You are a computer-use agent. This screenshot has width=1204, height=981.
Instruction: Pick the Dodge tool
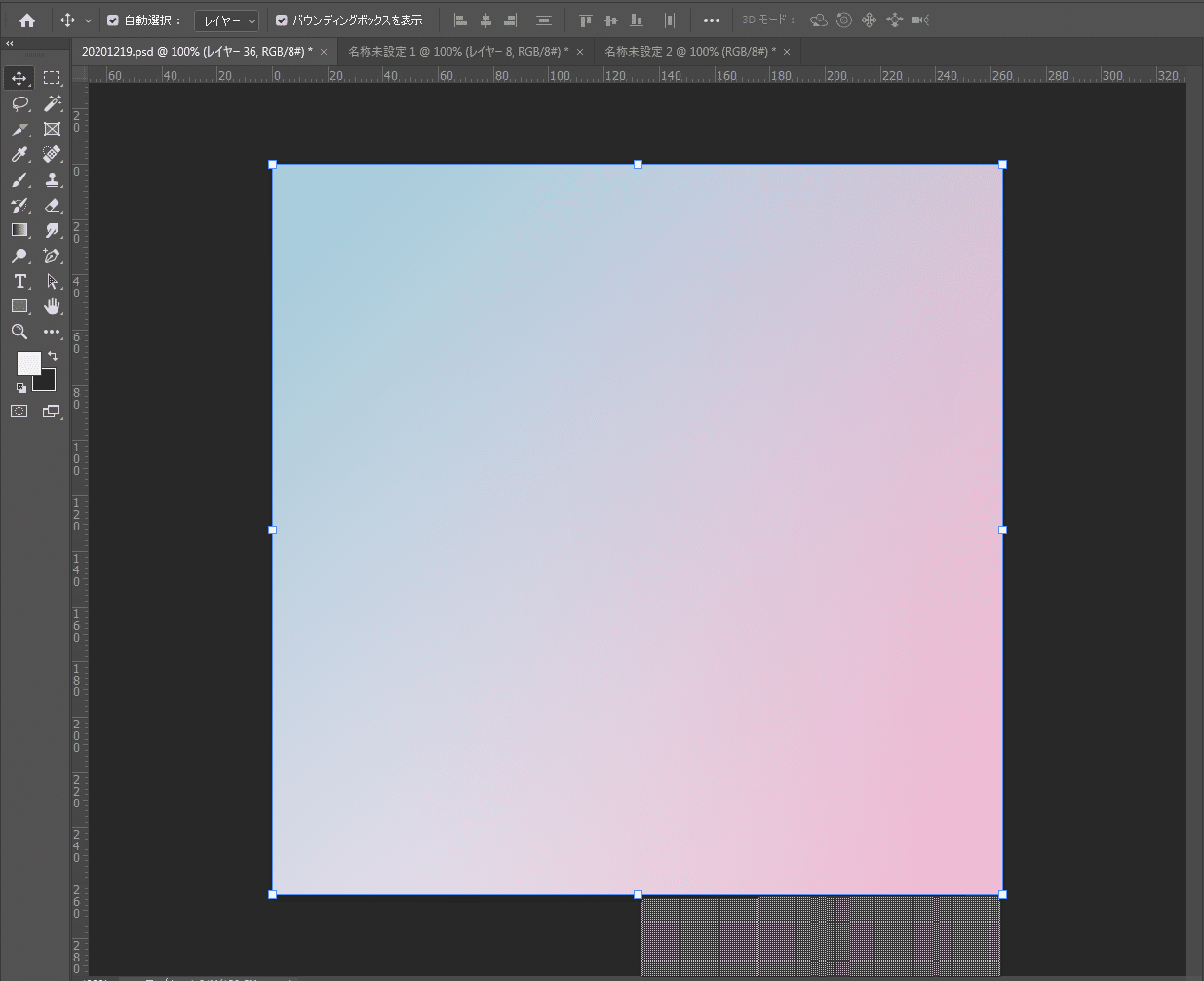point(19,255)
